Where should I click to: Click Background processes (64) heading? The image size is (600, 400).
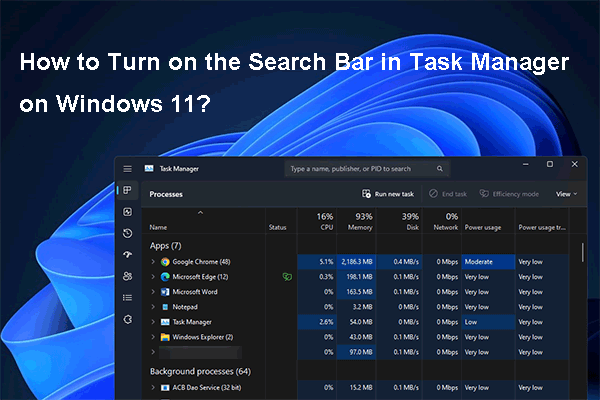point(200,372)
